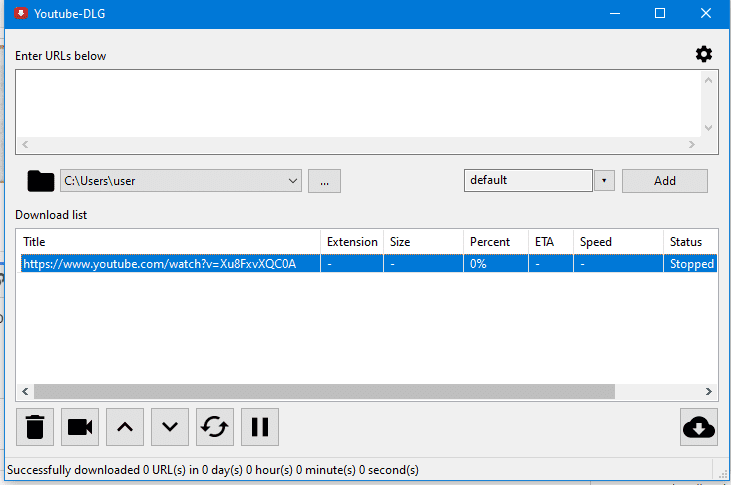731x485 pixels.
Task: Click download list scroll left arrow
Action: tap(25, 391)
